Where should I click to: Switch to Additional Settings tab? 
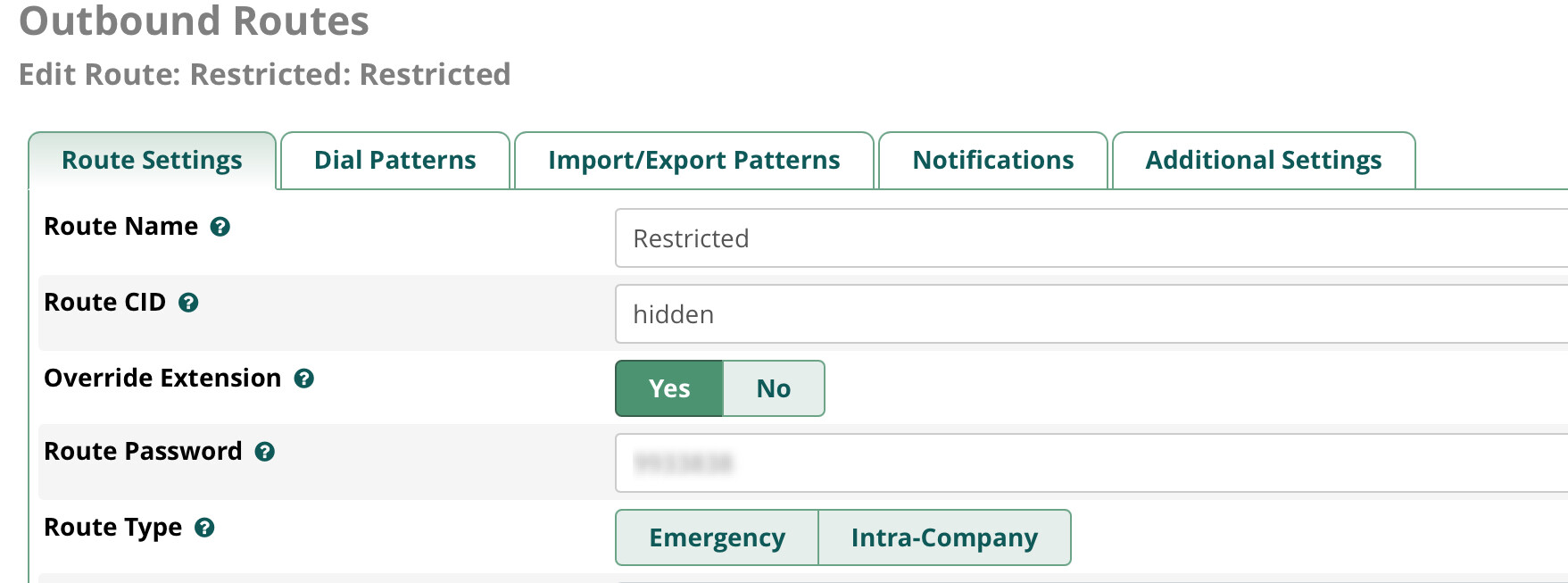(1264, 161)
